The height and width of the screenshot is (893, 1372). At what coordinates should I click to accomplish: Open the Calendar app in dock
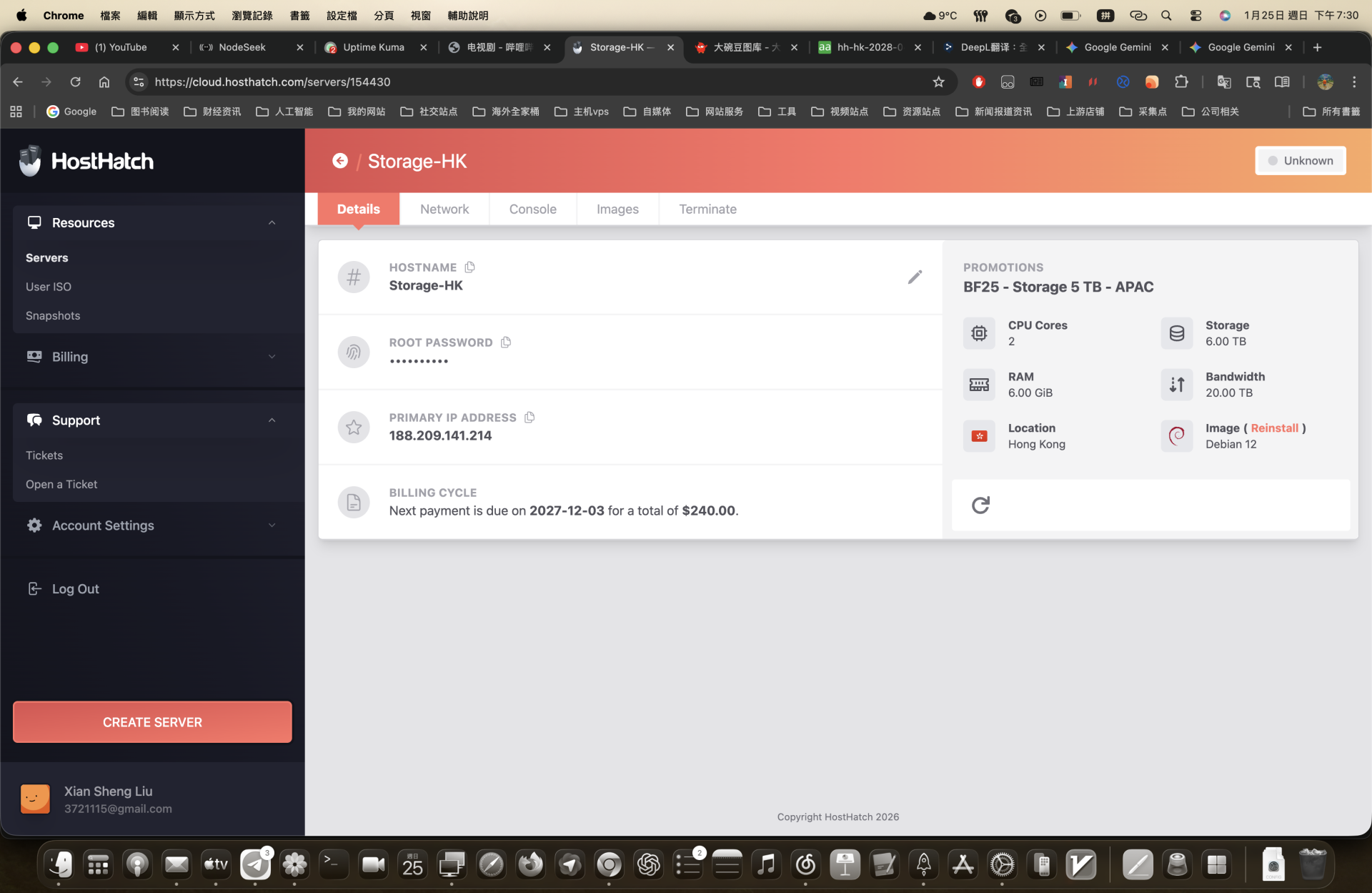(412, 864)
